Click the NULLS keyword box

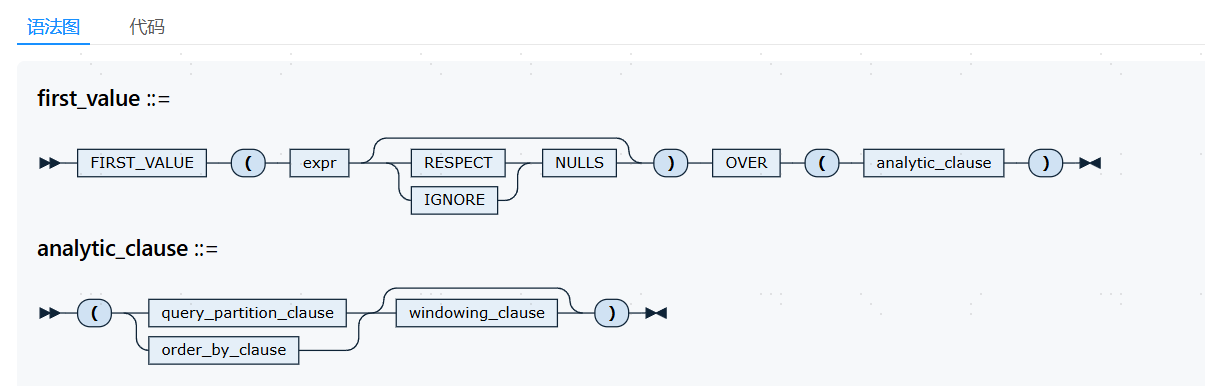coord(579,162)
